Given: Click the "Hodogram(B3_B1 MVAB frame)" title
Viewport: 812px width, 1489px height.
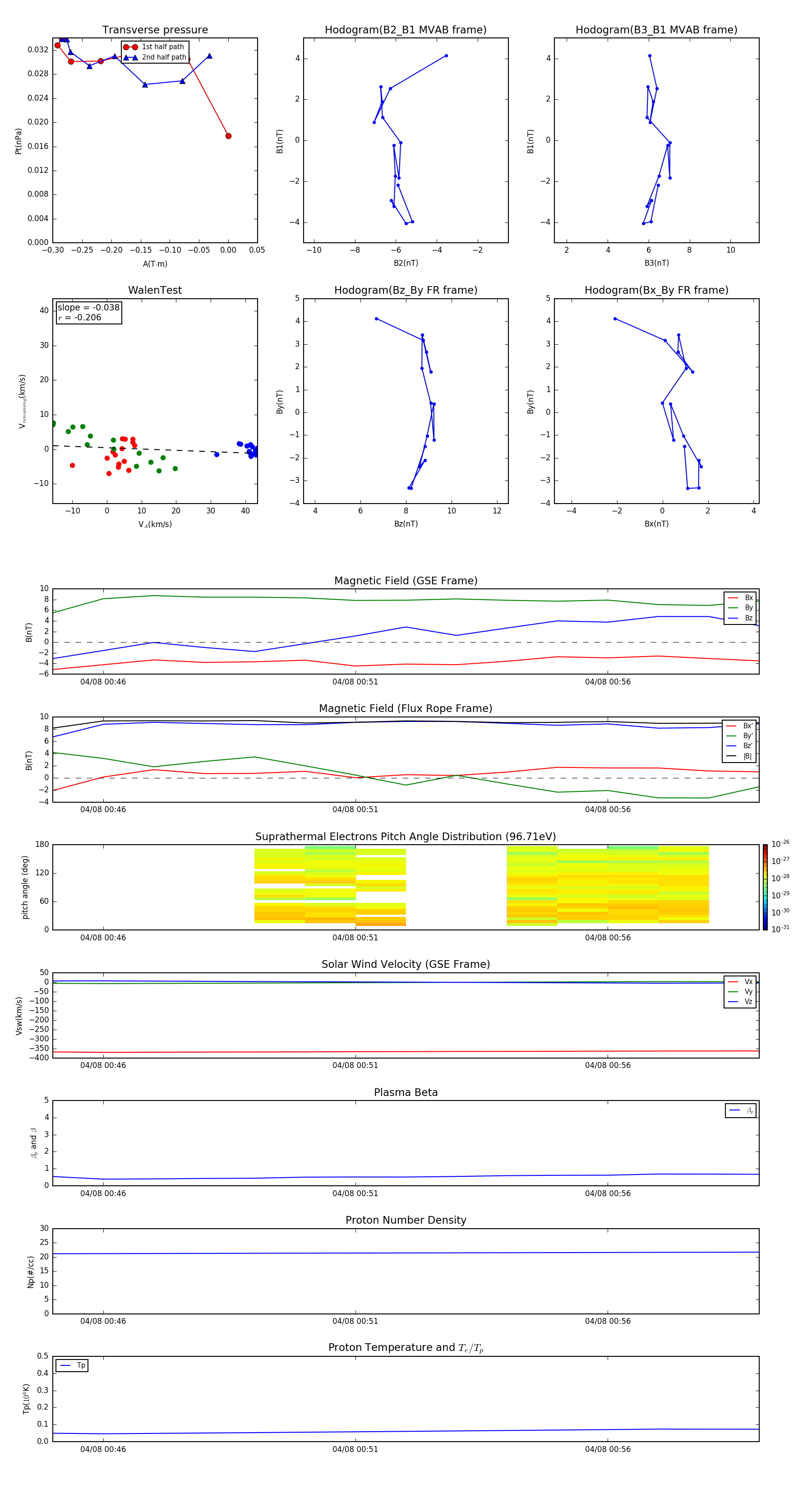Looking at the screenshot, I should click(656, 30).
